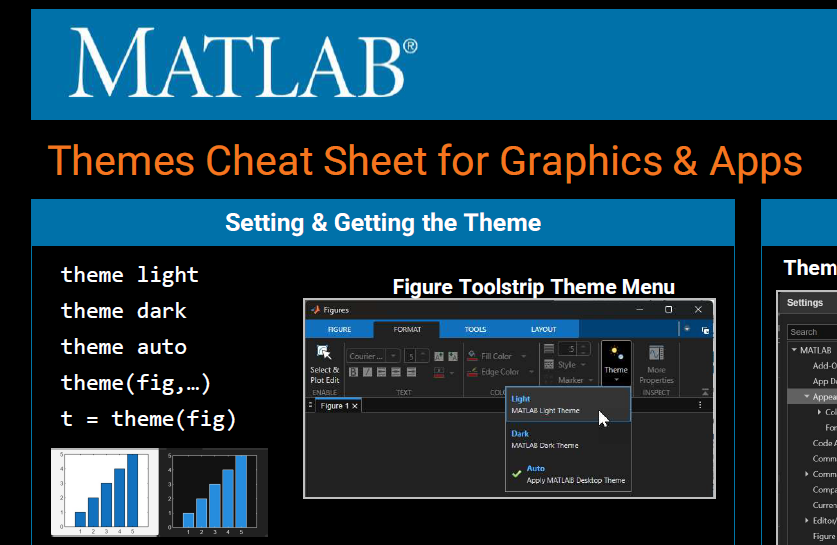837x545 pixels.
Task: Click the Search field in Settings
Action: 812,331
